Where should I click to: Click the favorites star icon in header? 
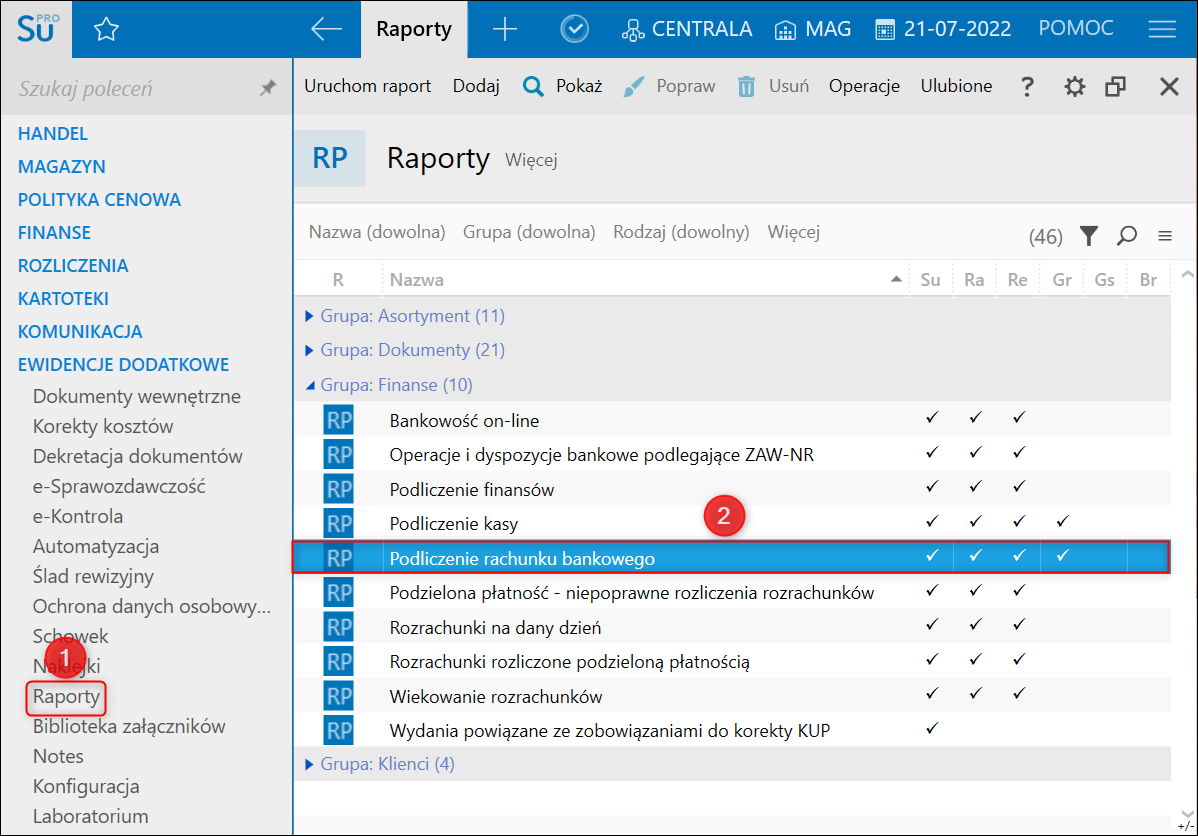[106, 30]
